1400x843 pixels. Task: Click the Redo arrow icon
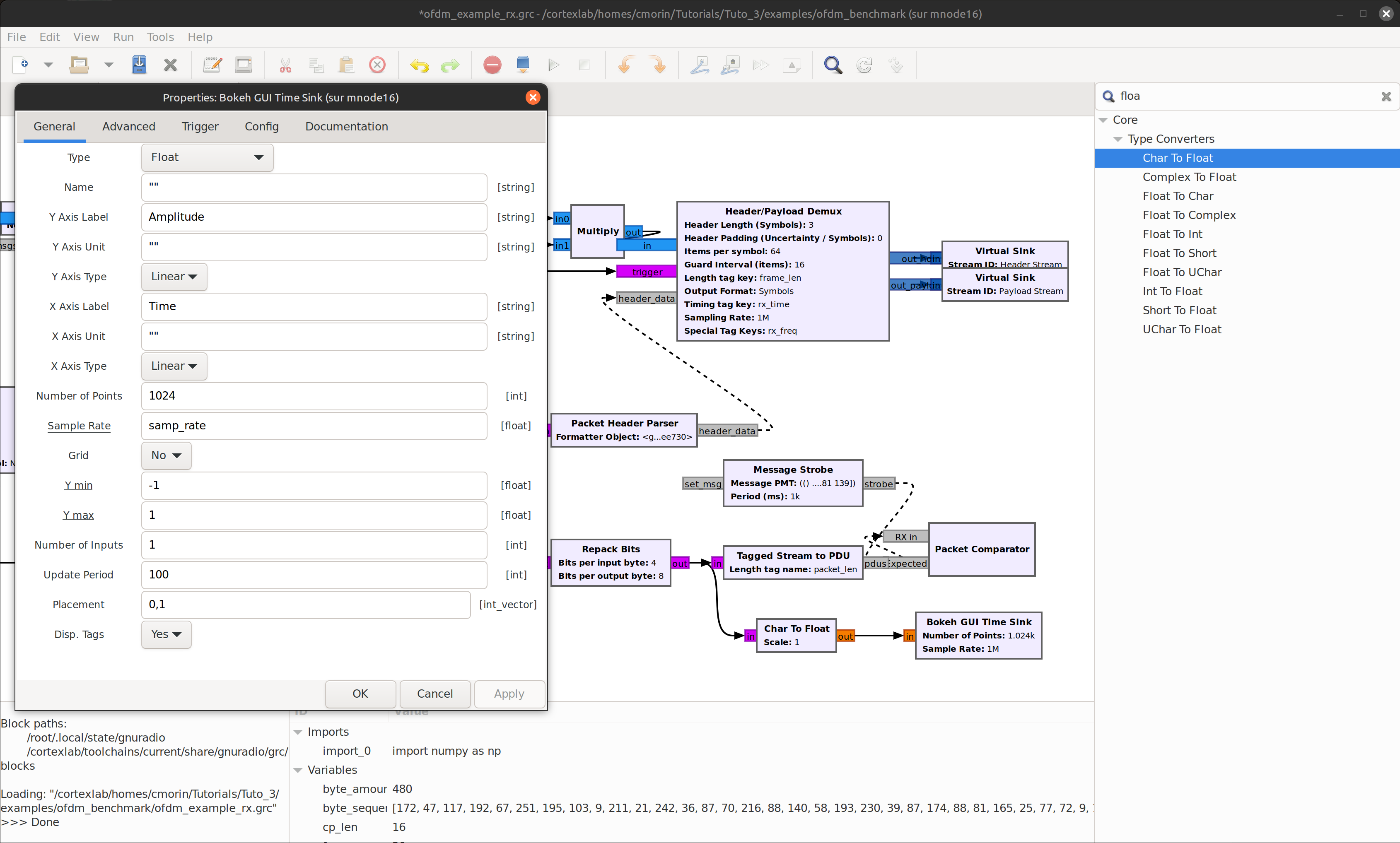(x=450, y=65)
